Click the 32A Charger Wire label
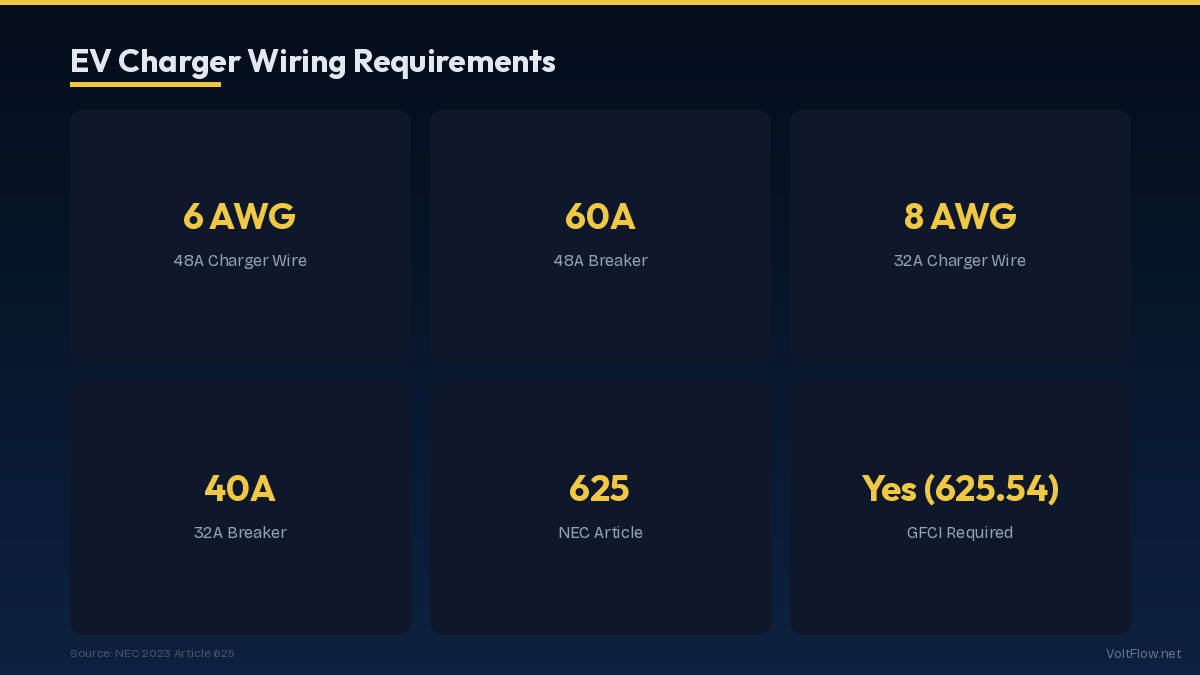This screenshot has width=1200, height=675. pos(960,261)
